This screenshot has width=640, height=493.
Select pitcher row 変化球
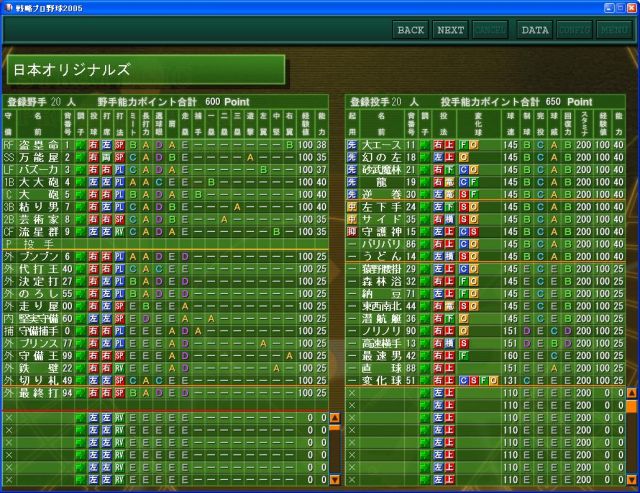pyautogui.click(x=485, y=381)
